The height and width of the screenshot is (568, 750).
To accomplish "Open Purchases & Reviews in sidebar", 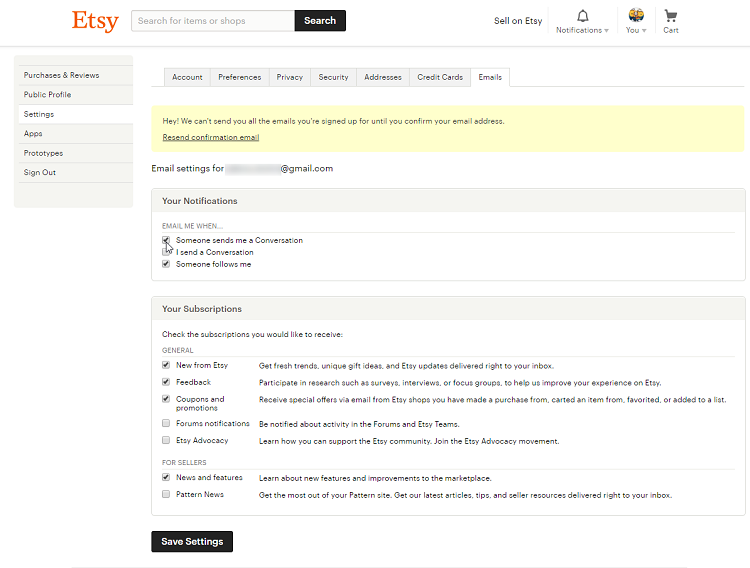I will click(x=62, y=75).
